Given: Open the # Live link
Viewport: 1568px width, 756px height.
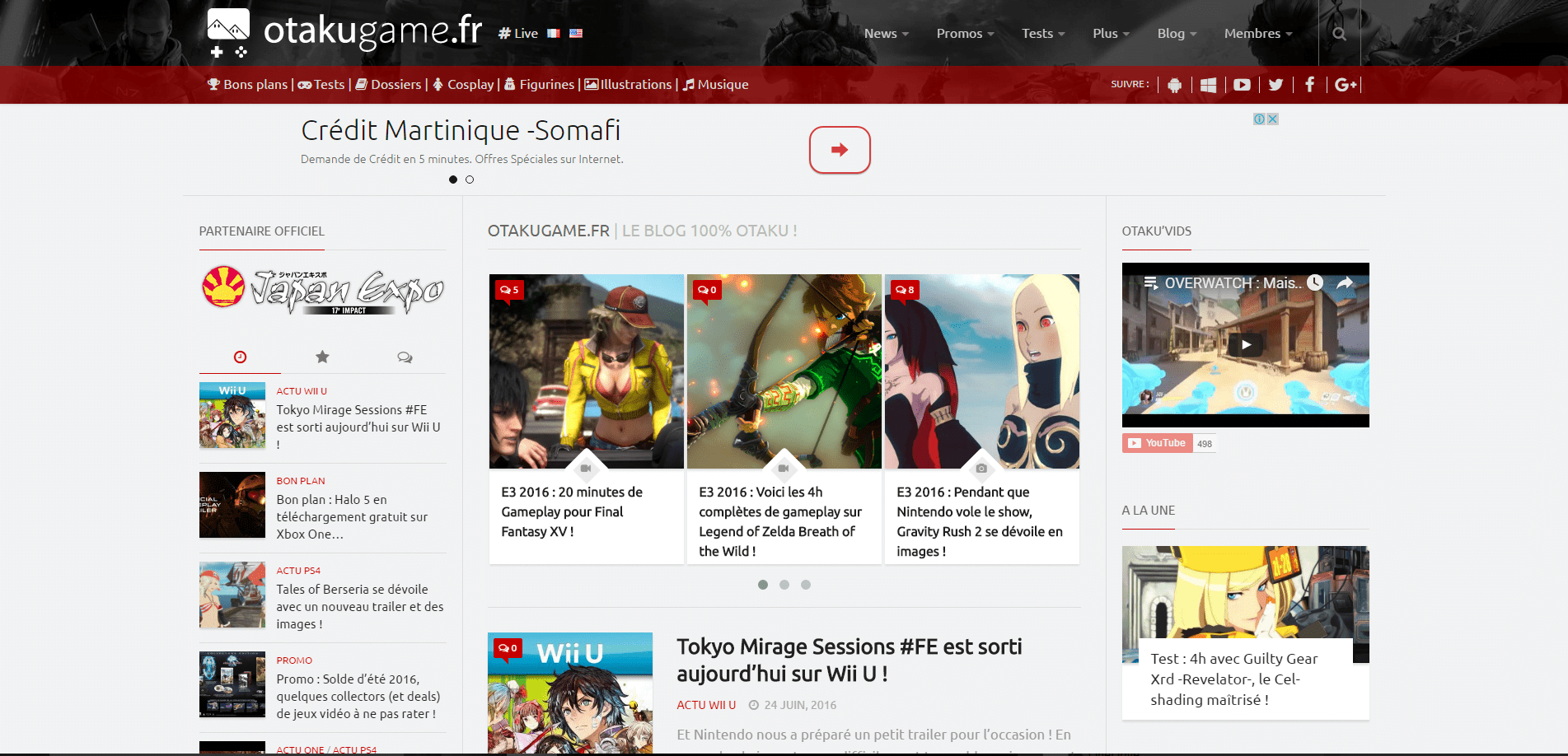Looking at the screenshot, I should (518, 34).
